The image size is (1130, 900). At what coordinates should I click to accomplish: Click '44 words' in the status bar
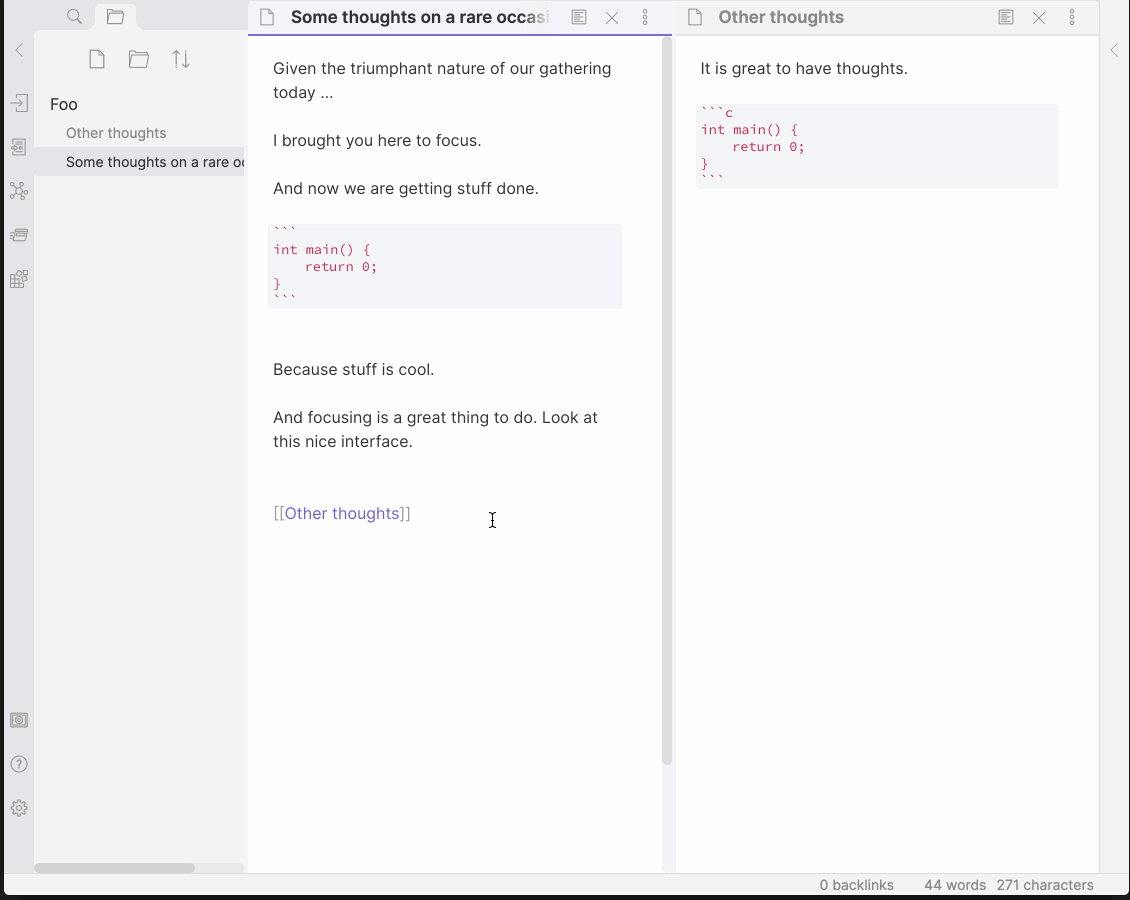click(x=955, y=885)
